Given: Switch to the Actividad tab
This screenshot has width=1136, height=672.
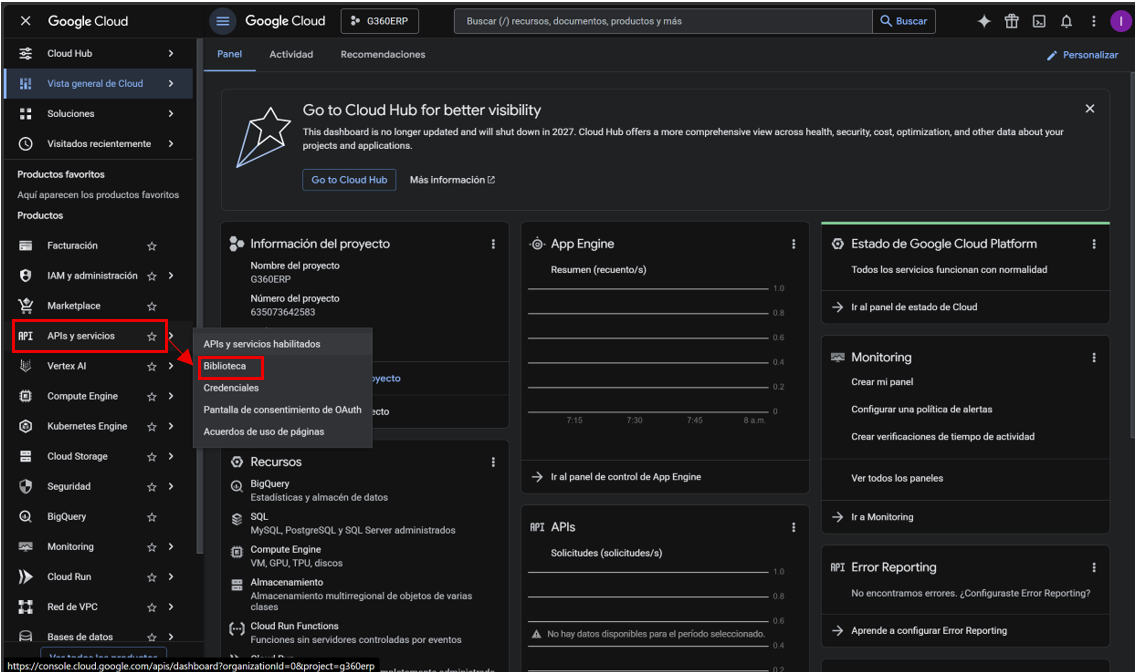Looking at the screenshot, I should click(x=291, y=54).
